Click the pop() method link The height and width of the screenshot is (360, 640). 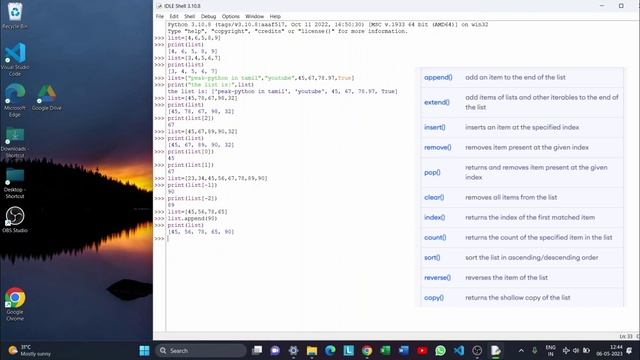(x=432, y=172)
